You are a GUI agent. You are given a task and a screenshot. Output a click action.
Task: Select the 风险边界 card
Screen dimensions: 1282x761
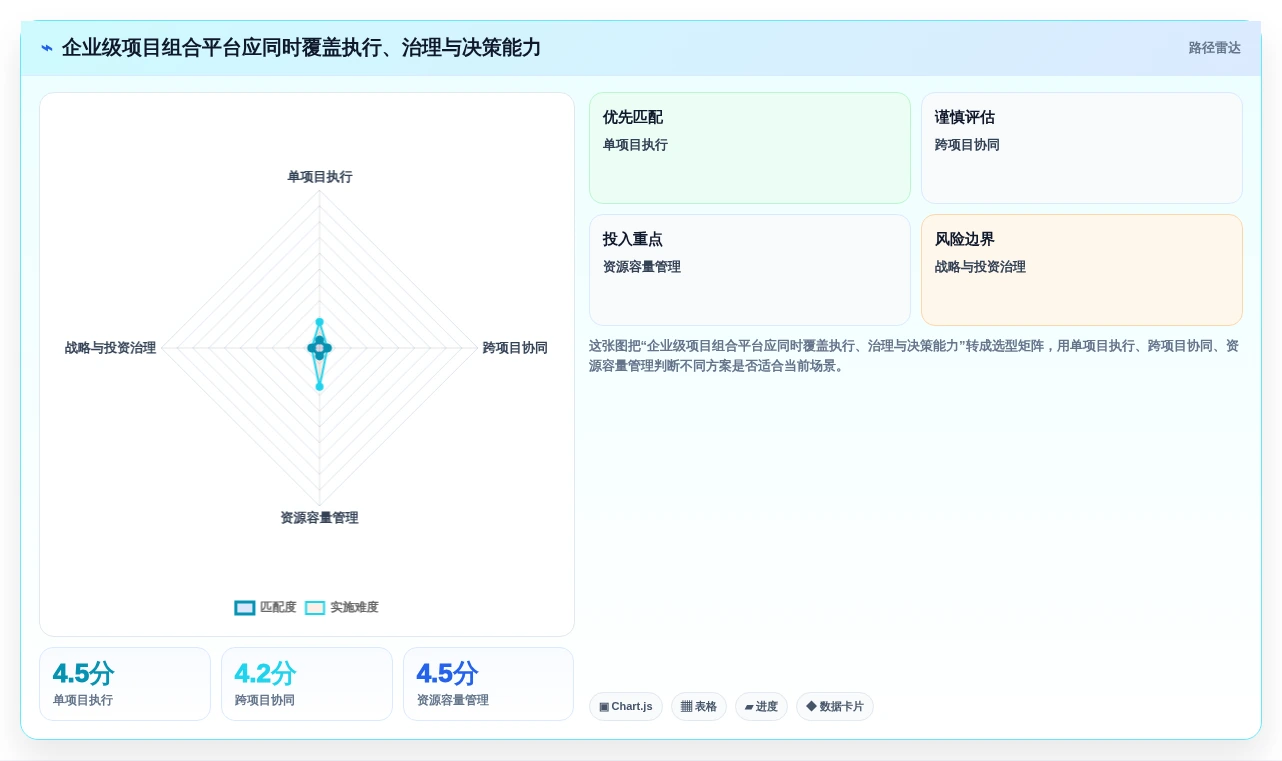click(x=1082, y=270)
